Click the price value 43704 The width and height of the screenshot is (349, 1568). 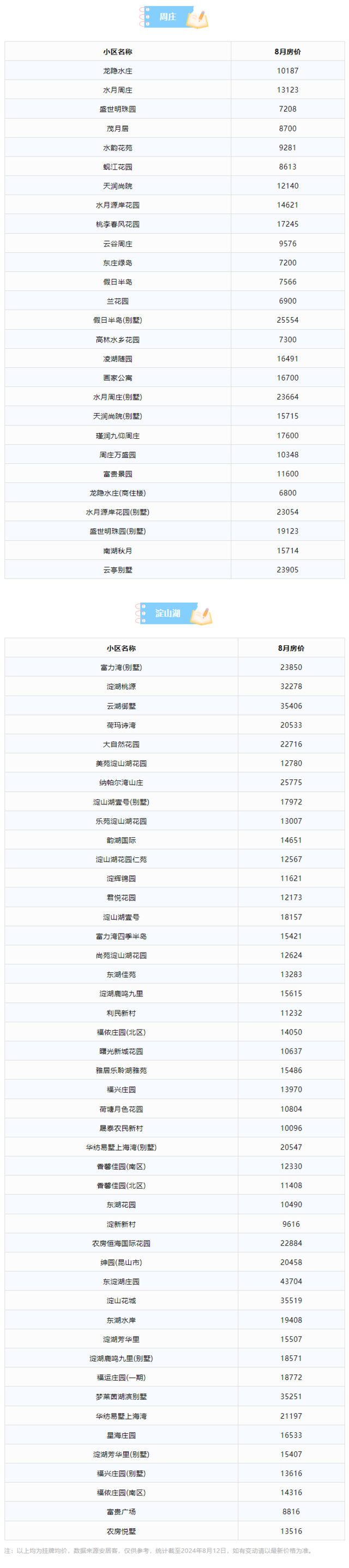(x=291, y=1281)
